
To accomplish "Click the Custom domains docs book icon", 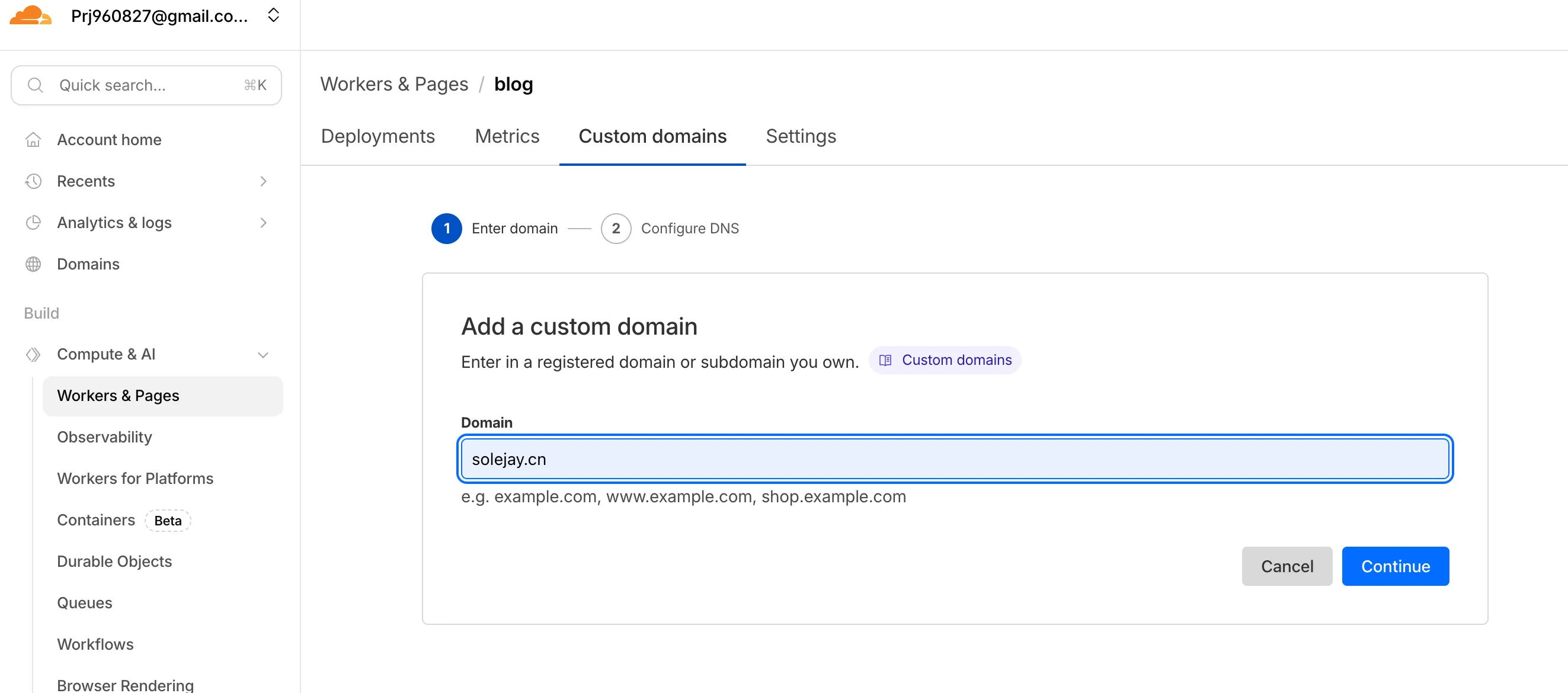I will point(886,360).
